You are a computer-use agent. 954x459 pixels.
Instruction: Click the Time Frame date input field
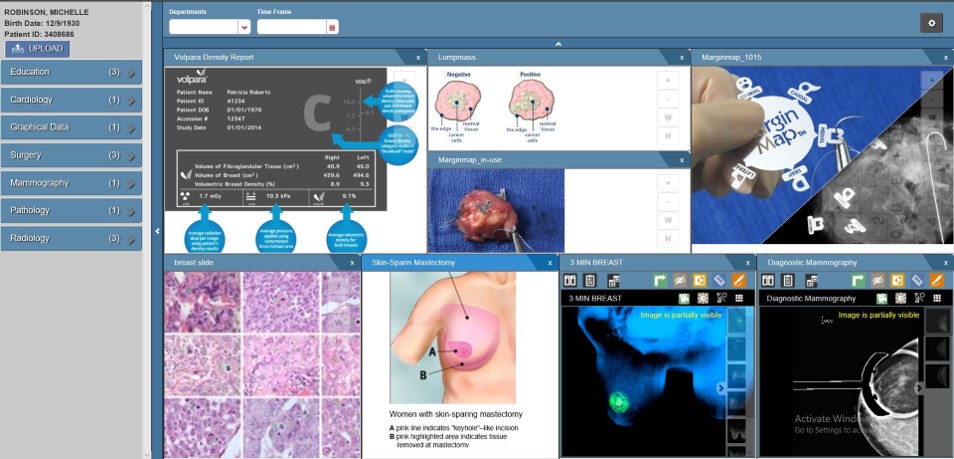(292, 27)
